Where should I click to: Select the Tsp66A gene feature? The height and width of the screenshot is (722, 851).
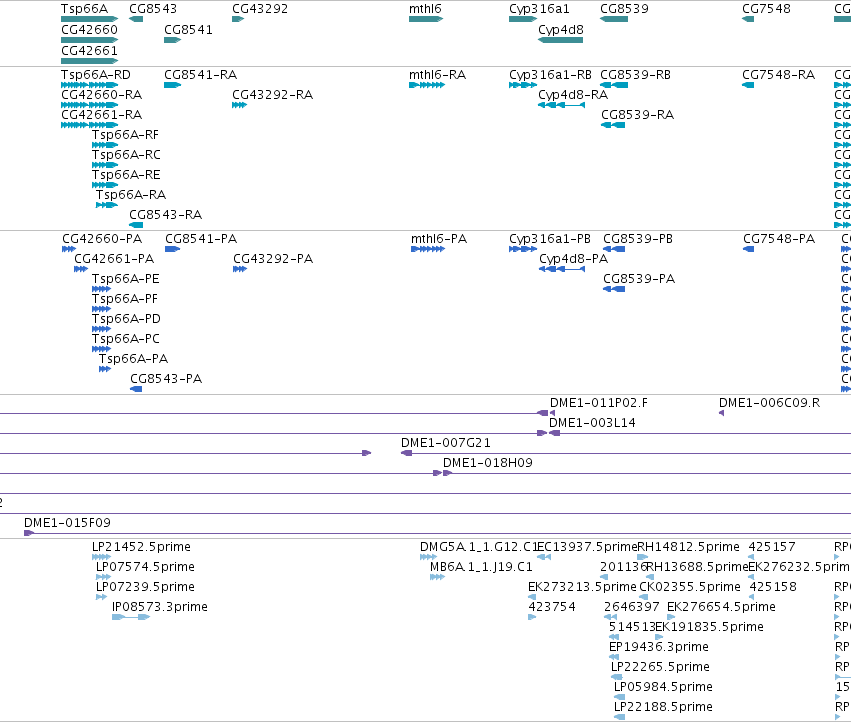click(x=90, y=19)
